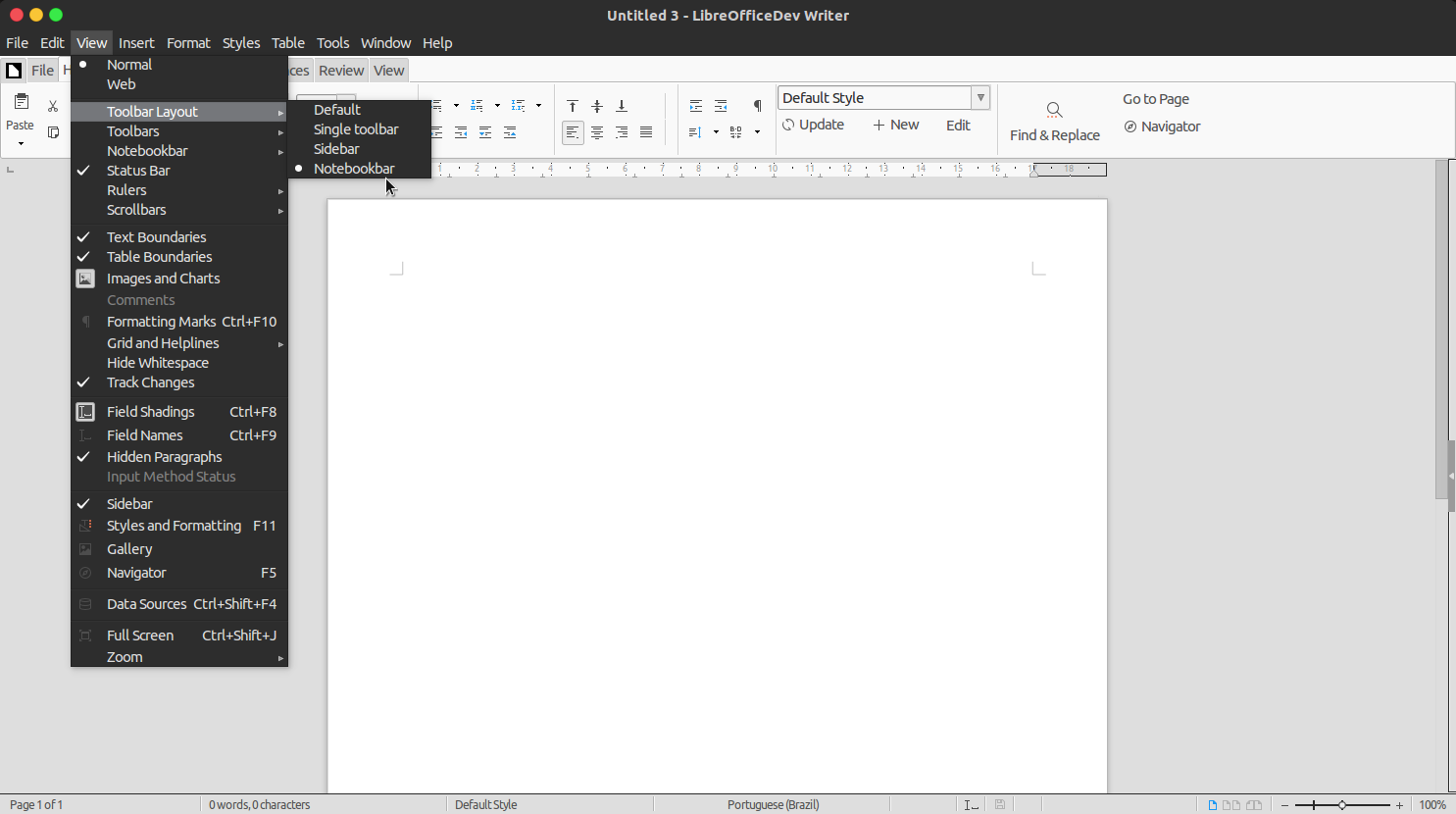Click the Update style button
Image resolution: width=1456 pixels, height=814 pixels.
click(813, 125)
